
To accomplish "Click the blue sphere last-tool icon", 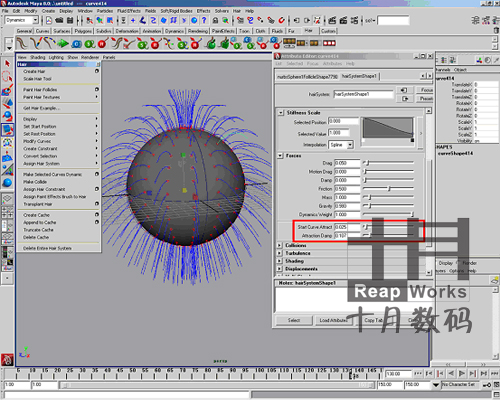I will tap(7, 182).
